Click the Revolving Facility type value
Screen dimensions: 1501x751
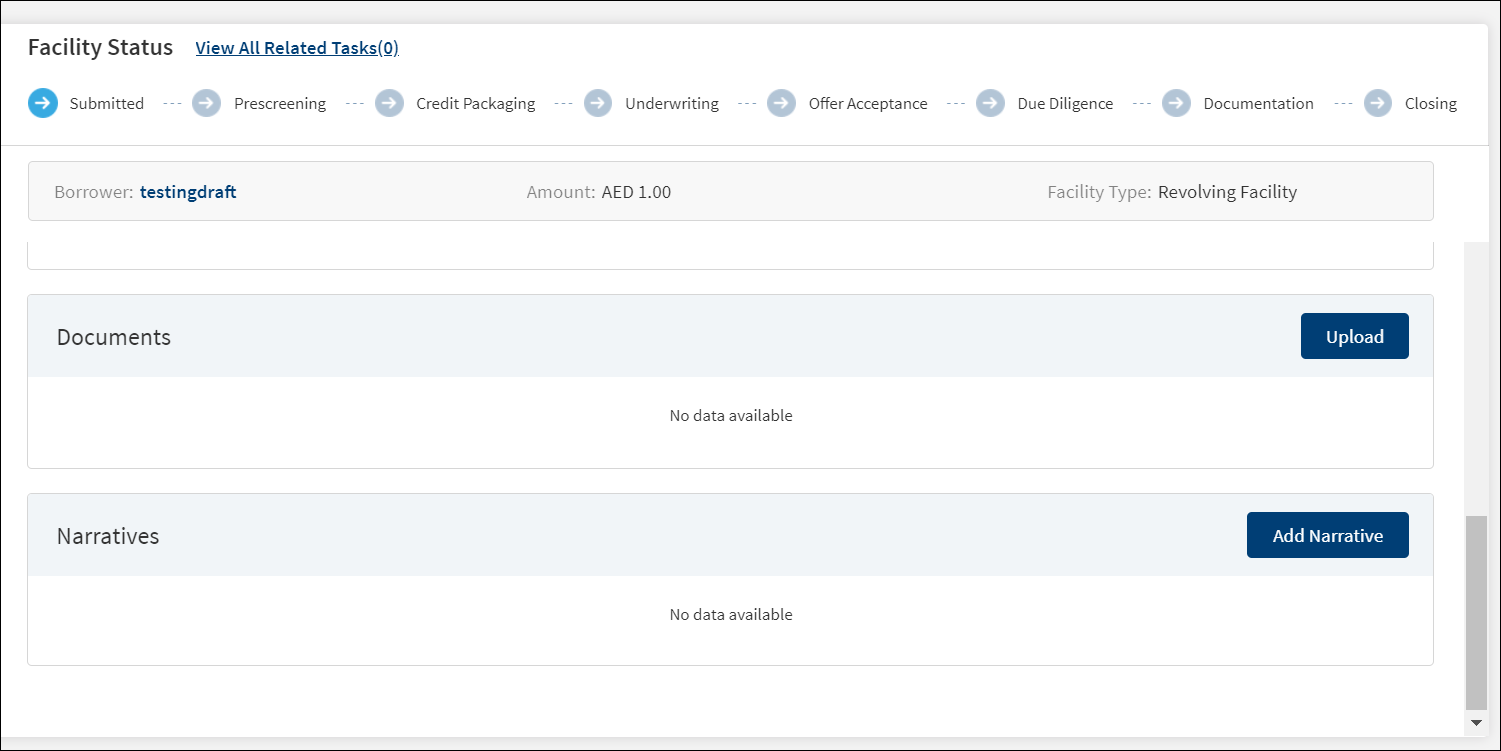pos(1227,192)
